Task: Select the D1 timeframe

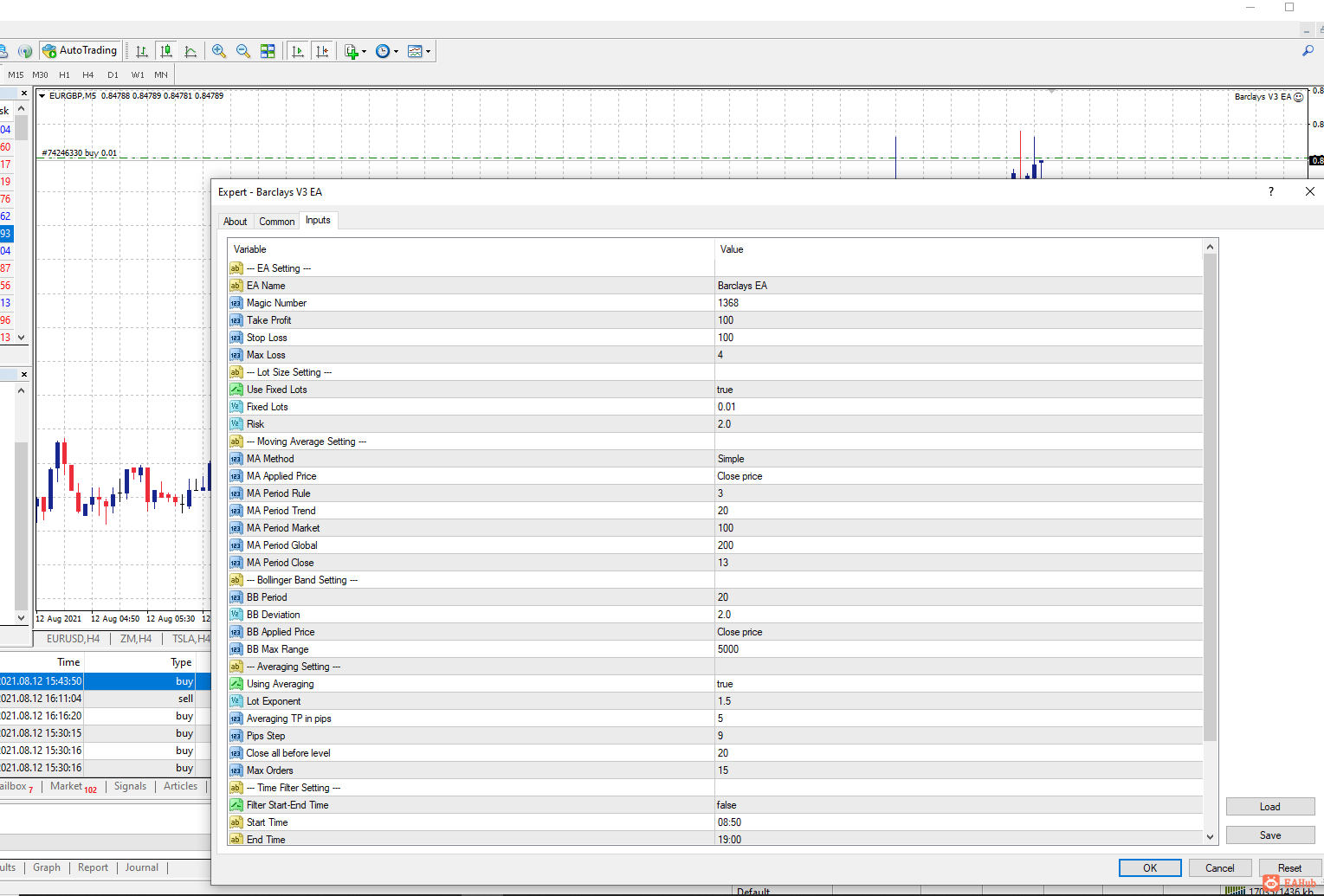Action: pos(113,75)
